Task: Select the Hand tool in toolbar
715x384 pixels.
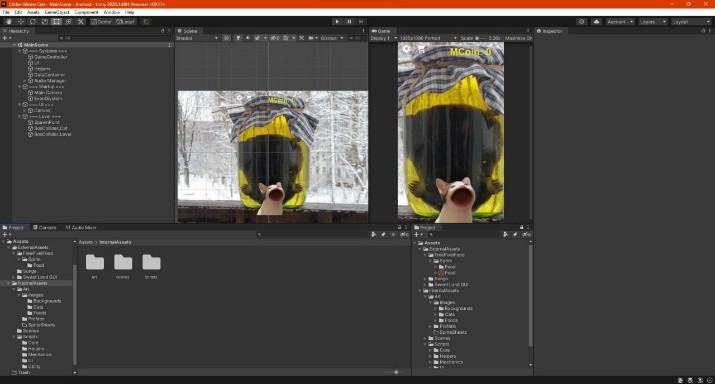Action: pyautogui.click(x=9, y=21)
